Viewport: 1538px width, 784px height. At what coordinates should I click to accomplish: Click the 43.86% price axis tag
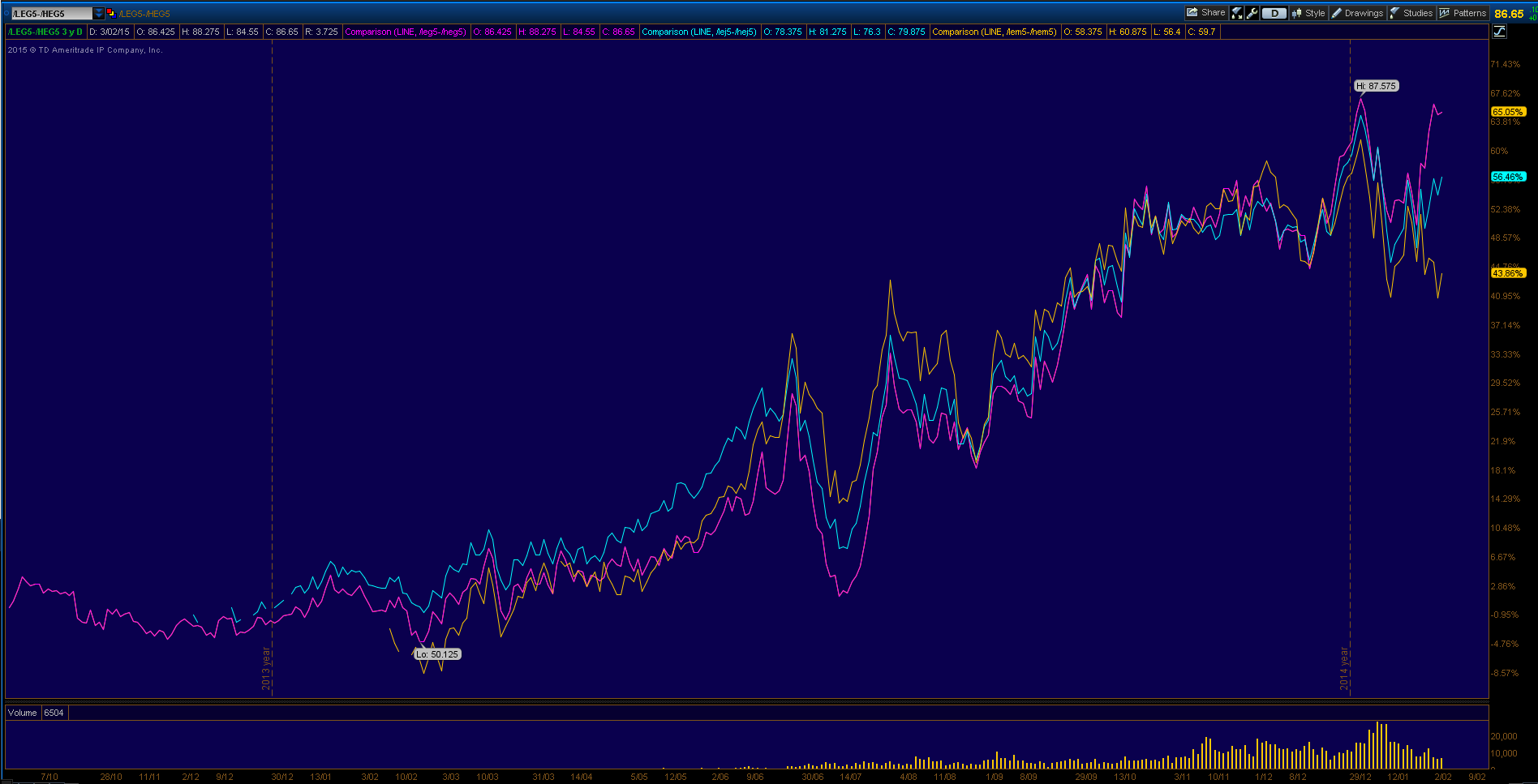(1508, 273)
